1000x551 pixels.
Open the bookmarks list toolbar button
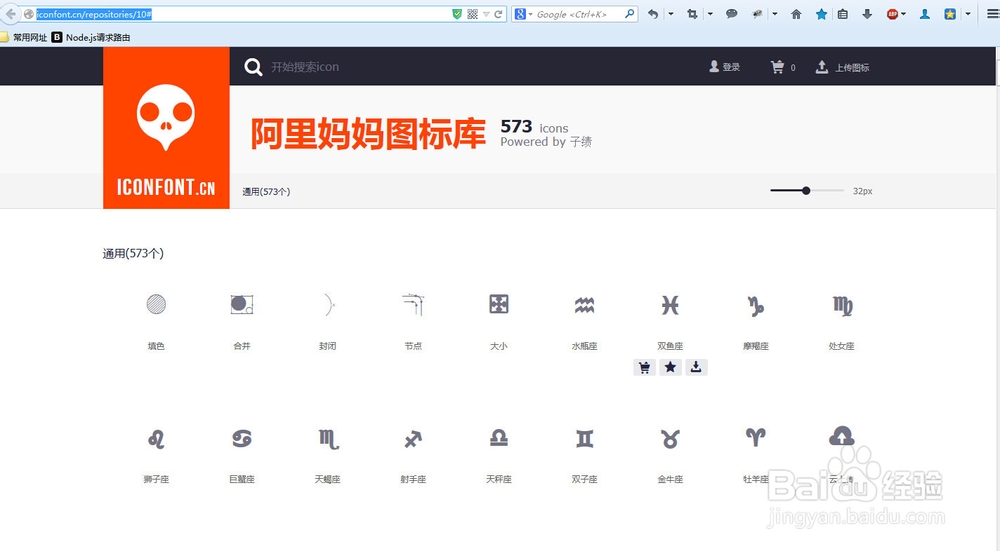click(x=842, y=14)
